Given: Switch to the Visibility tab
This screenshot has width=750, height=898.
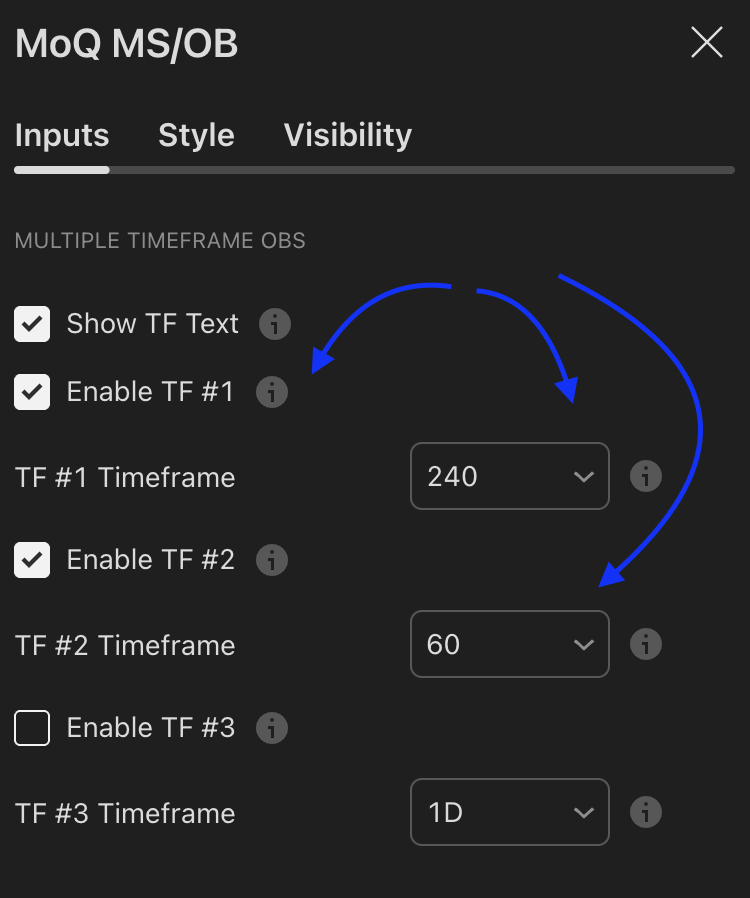Looking at the screenshot, I should coord(347,135).
